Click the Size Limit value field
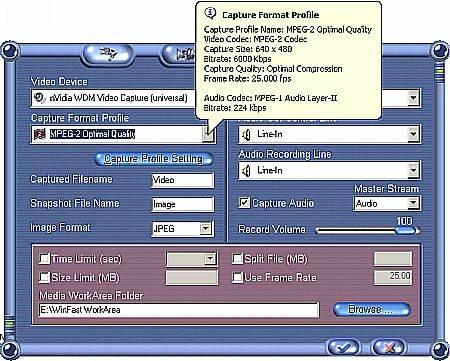The width and height of the screenshot is (450, 361). click(192, 277)
